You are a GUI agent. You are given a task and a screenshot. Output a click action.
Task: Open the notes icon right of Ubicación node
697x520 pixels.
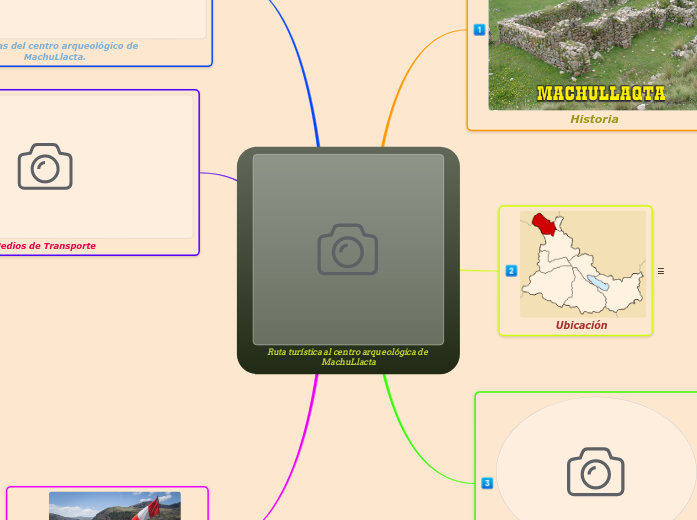661,271
